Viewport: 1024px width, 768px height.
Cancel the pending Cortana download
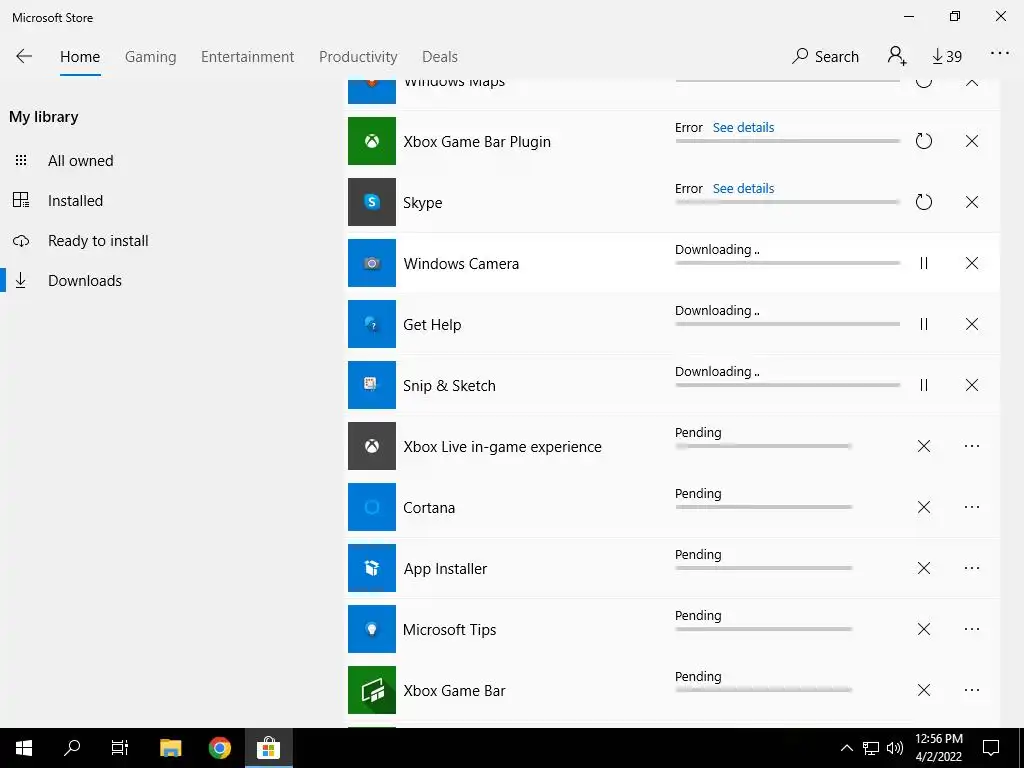923,507
